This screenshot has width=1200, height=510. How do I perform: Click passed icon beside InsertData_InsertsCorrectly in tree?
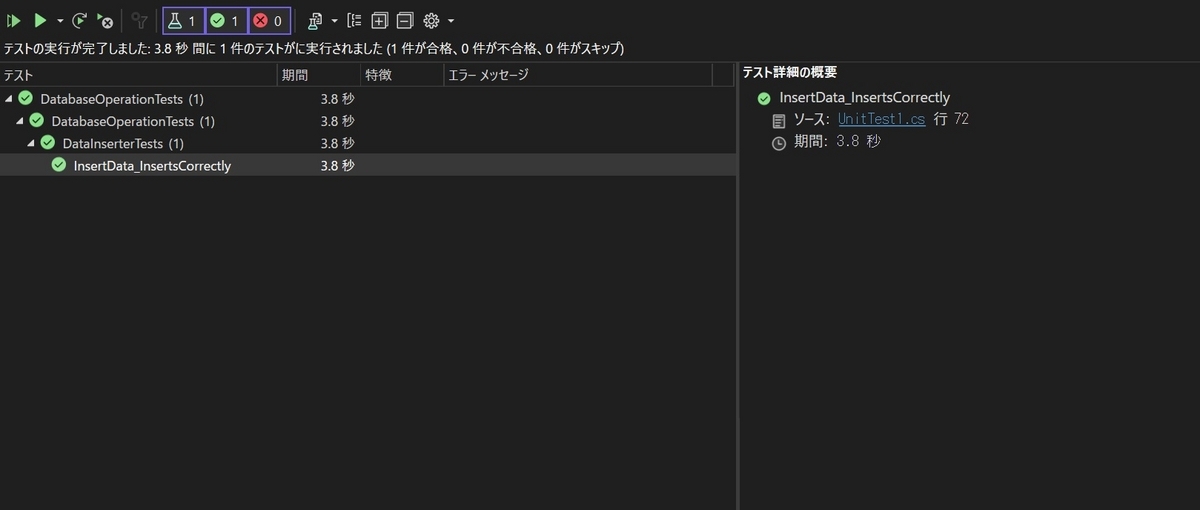pyautogui.click(x=59, y=164)
